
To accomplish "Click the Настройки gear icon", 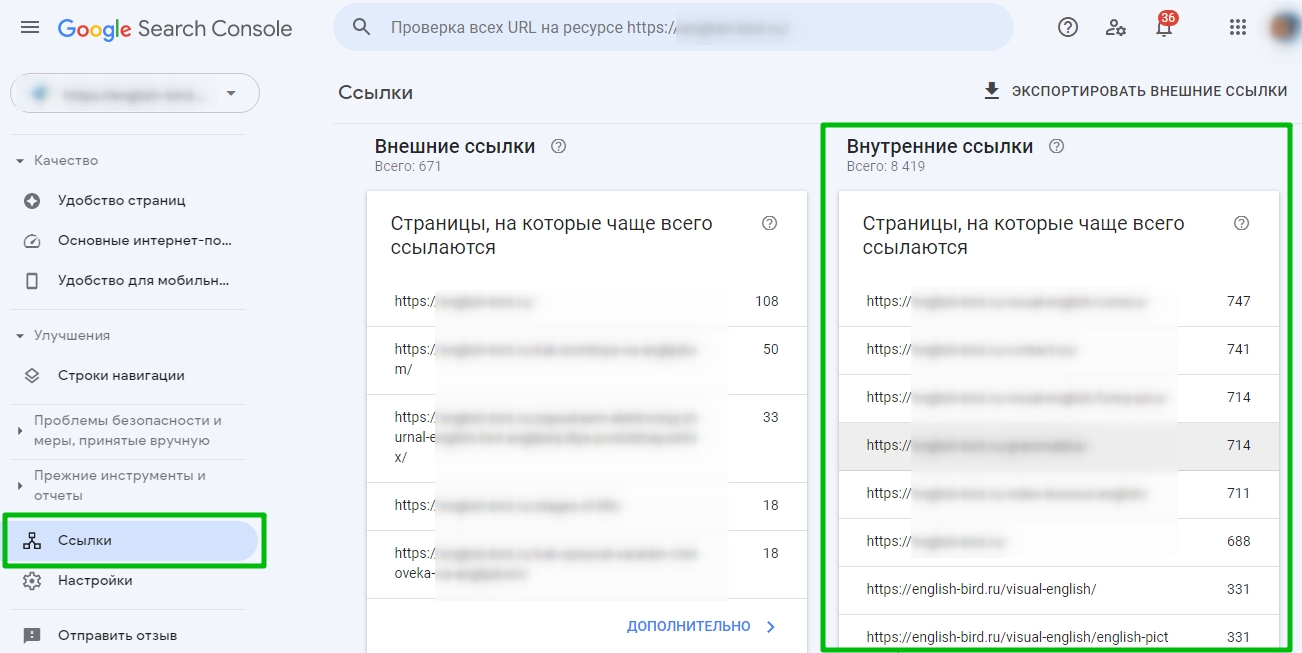I will tap(32, 581).
